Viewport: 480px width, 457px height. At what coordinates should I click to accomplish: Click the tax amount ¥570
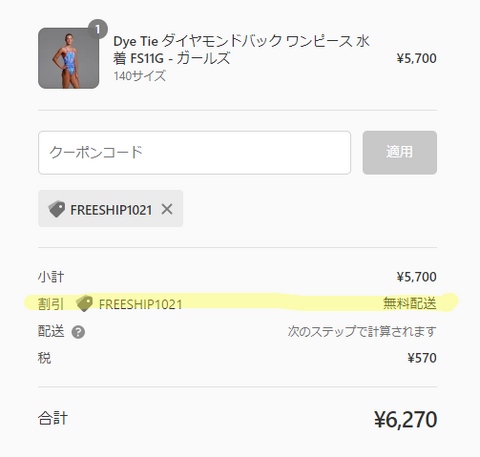coord(422,358)
